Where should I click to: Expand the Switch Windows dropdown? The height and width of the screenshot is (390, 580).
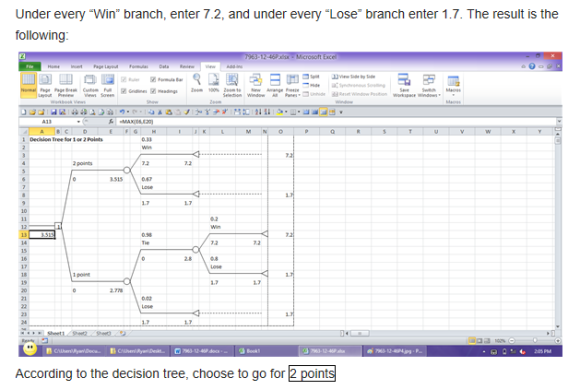tap(429, 85)
